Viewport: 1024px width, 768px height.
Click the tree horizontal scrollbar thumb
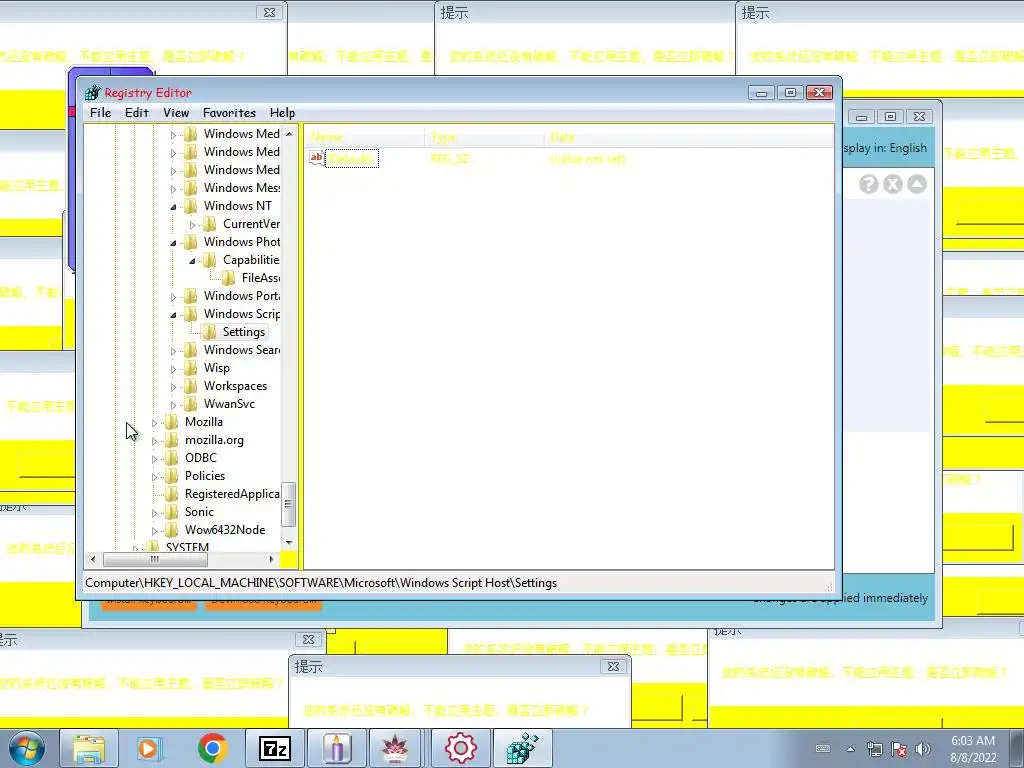coord(155,560)
